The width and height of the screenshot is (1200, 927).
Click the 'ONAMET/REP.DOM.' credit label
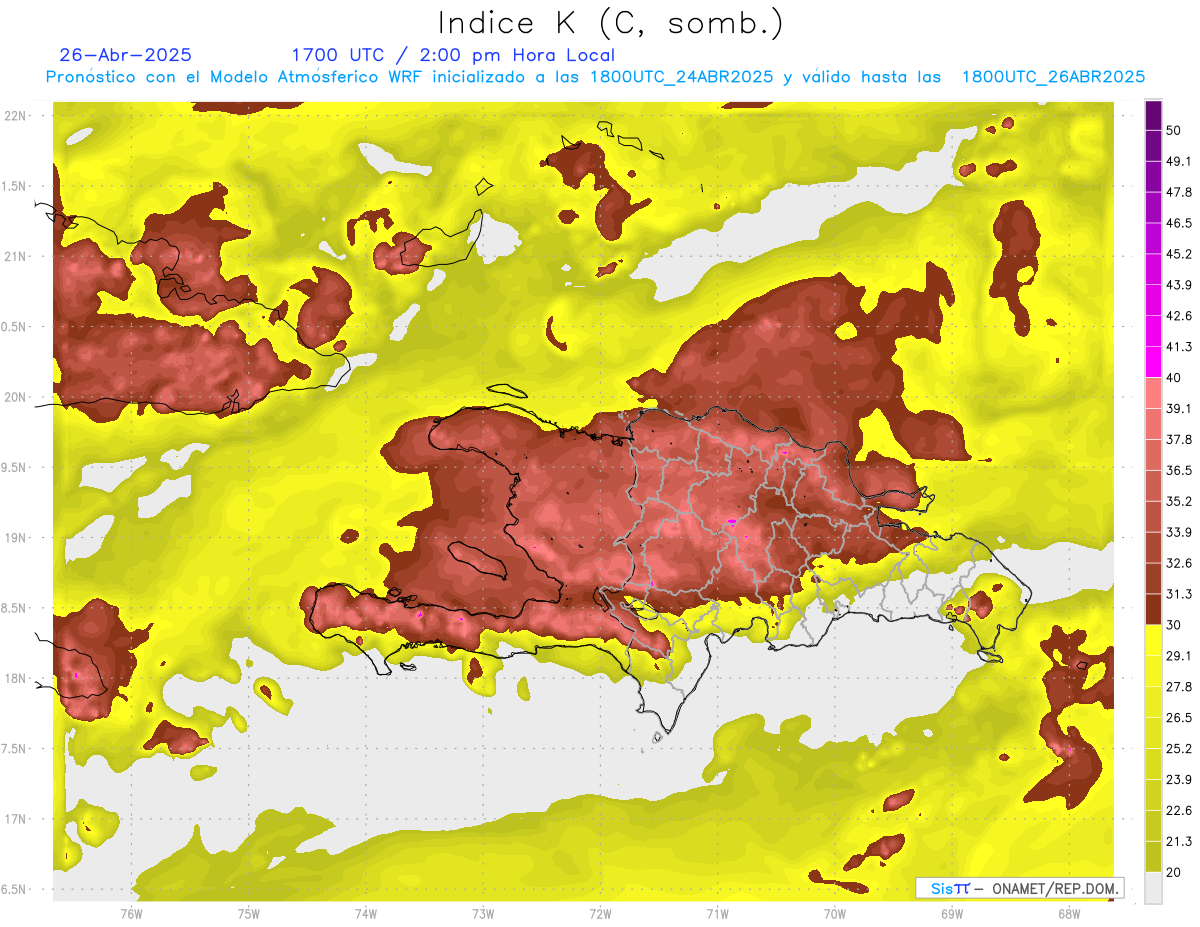tap(1054, 888)
